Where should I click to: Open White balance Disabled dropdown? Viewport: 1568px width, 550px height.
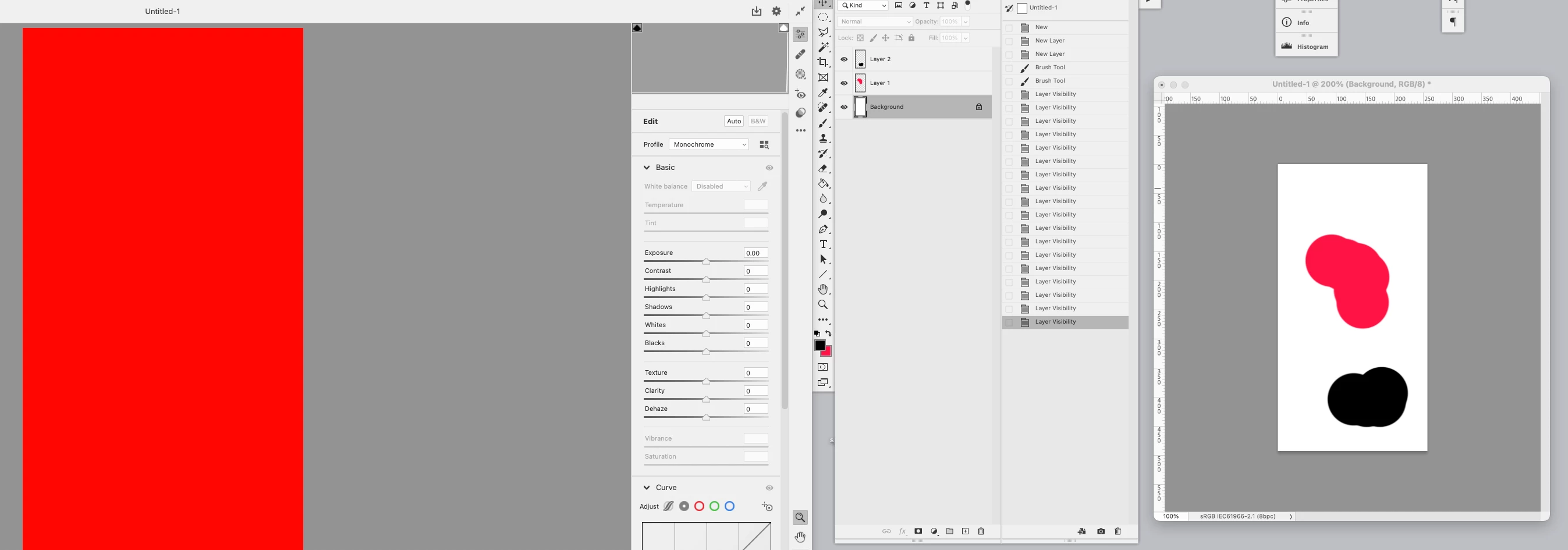tap(721, 186)
